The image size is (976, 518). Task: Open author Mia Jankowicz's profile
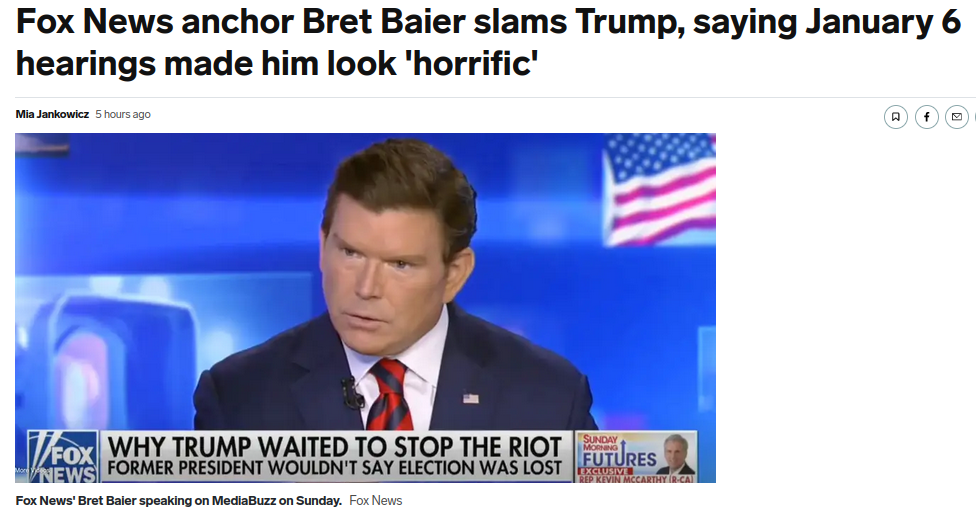tap(52, 114)
